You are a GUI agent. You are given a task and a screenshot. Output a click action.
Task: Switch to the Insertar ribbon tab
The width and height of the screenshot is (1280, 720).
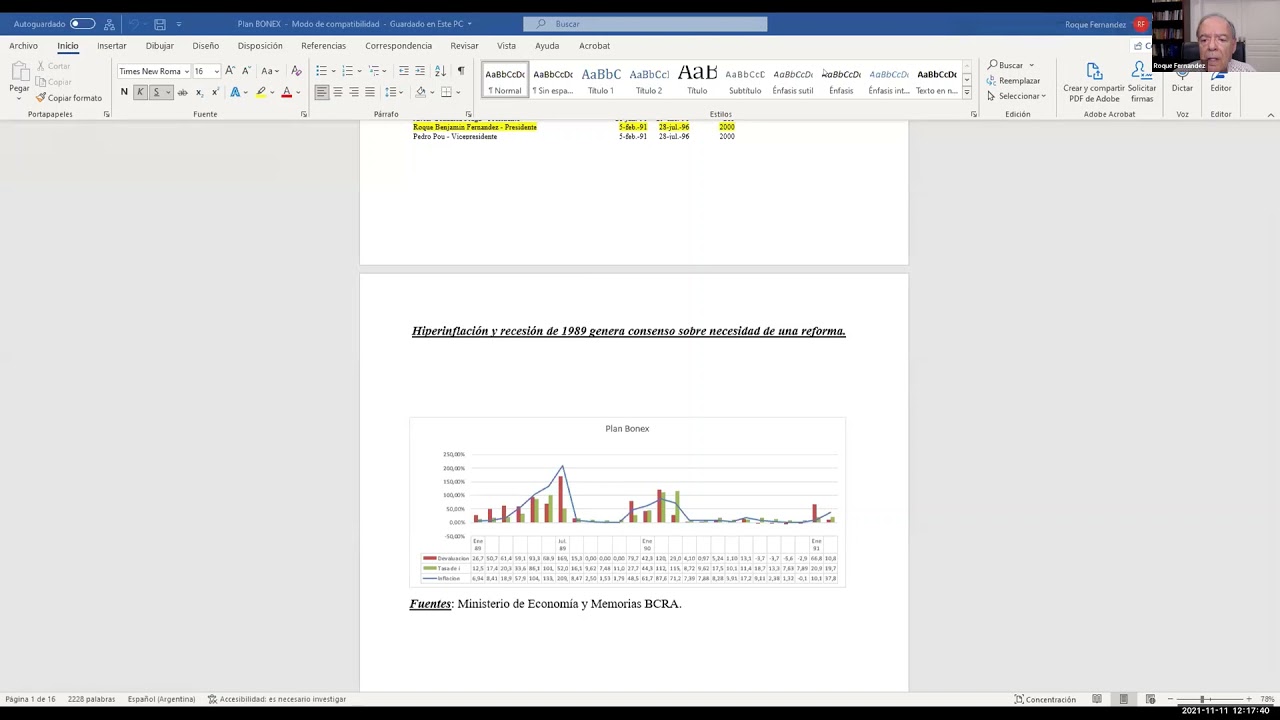[x=112, y=46]
